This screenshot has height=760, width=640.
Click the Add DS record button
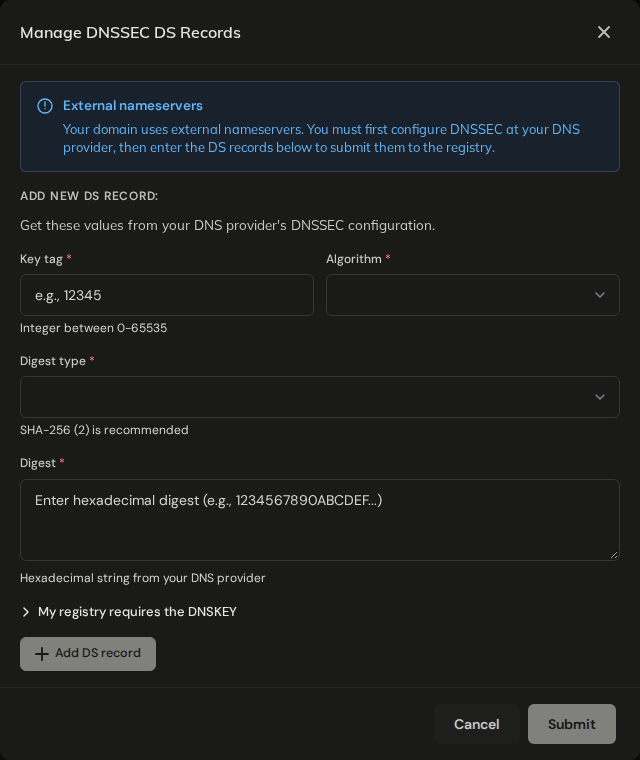(88, 654)
